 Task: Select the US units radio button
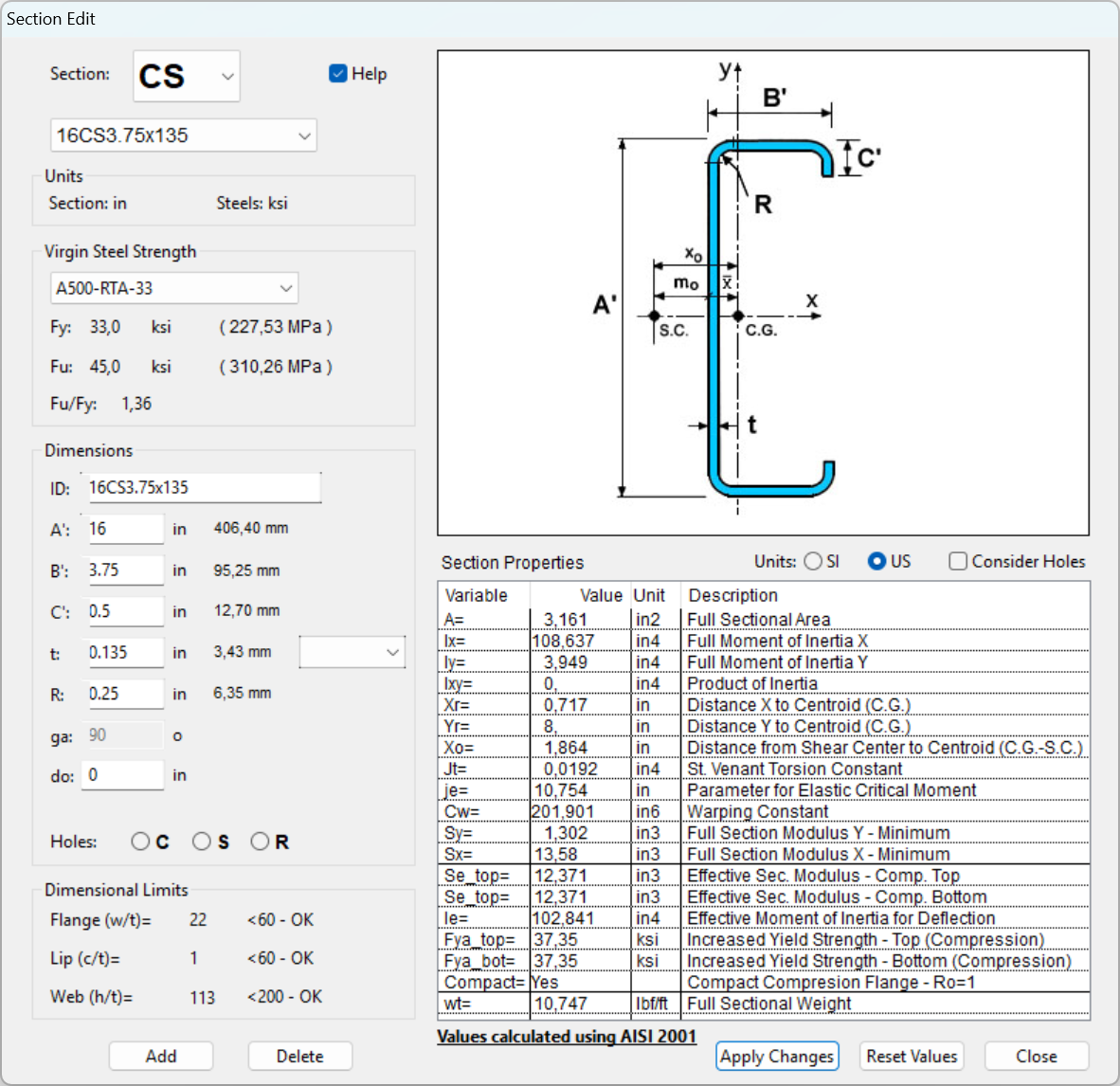[x=876, y=561]
